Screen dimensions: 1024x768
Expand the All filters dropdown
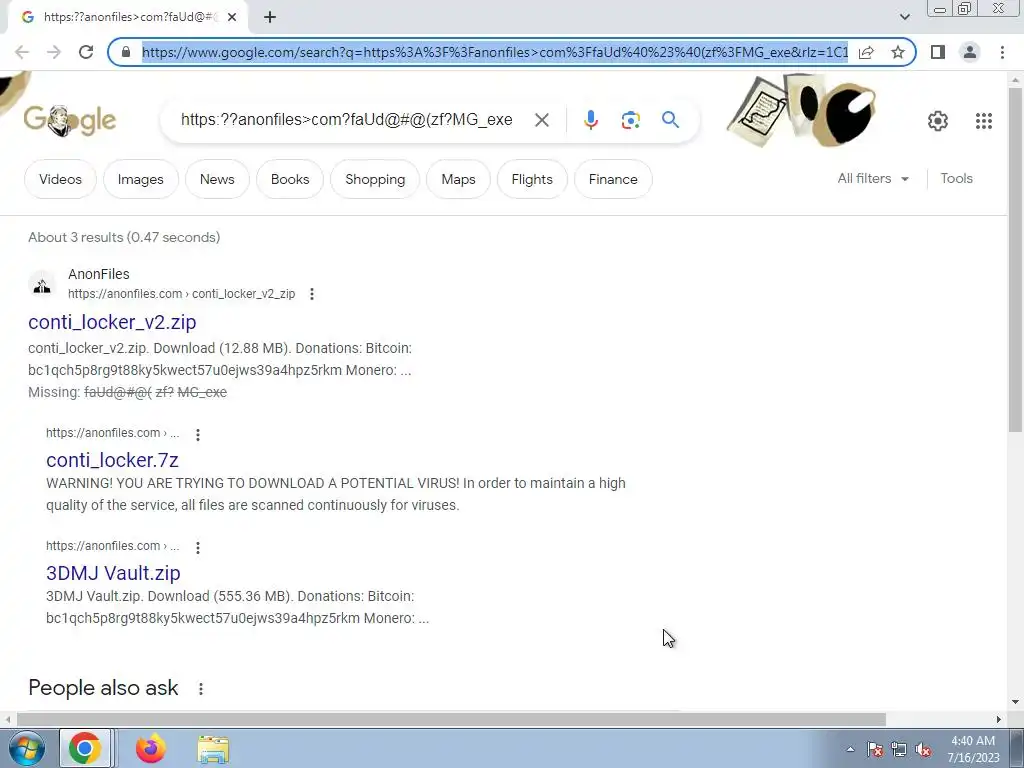pos(873,178)
